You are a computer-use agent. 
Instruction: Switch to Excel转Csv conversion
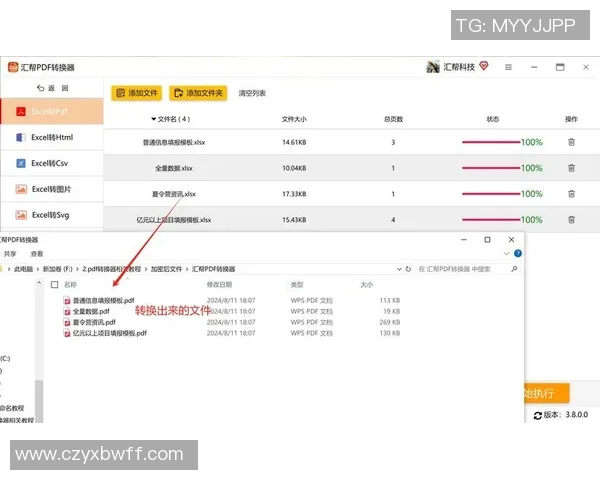coord(52,163)
